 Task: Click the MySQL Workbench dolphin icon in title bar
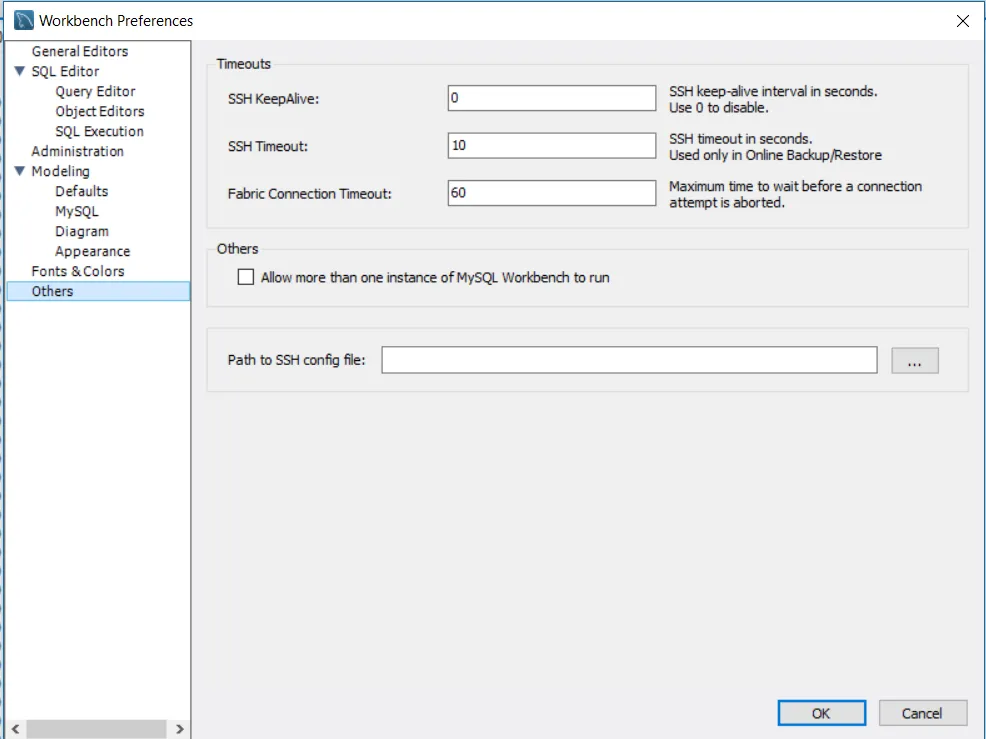[x=23, y=20]
